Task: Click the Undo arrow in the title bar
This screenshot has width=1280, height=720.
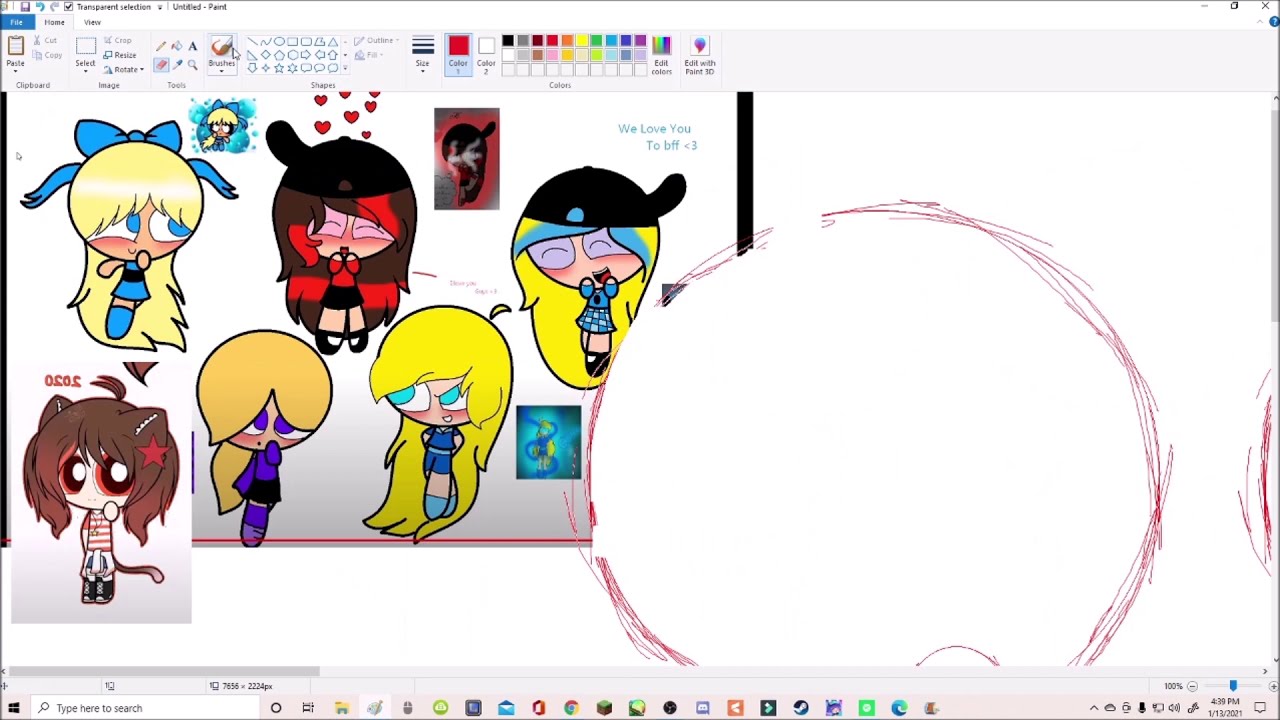Action: 40,6
